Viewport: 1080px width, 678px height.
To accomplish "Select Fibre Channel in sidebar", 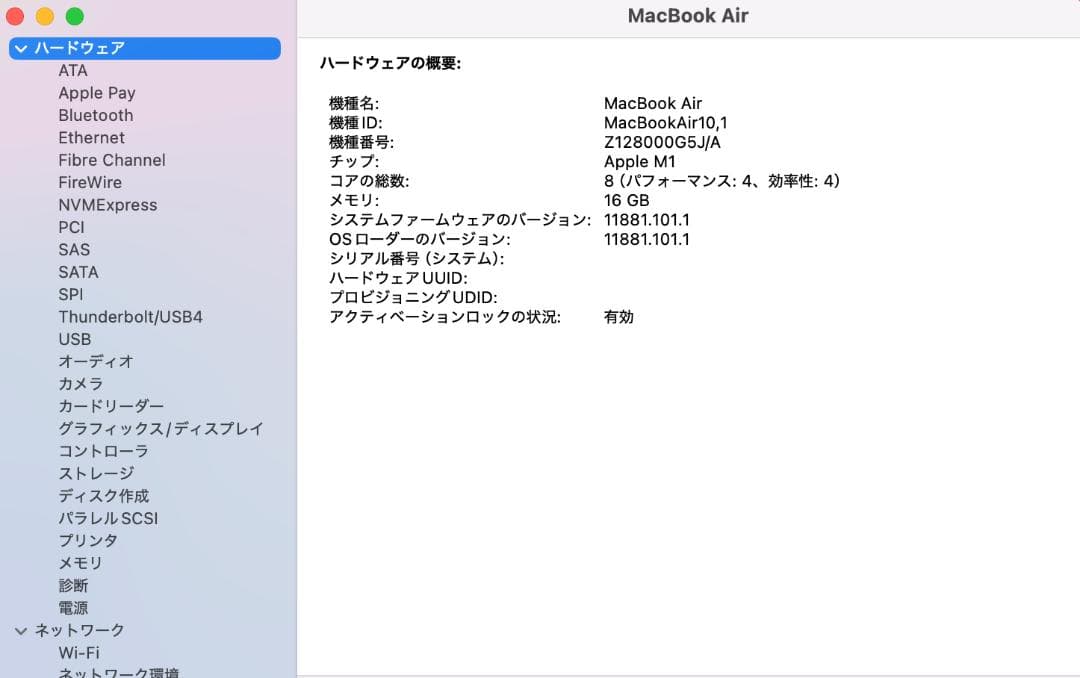I will click(112, 160).
